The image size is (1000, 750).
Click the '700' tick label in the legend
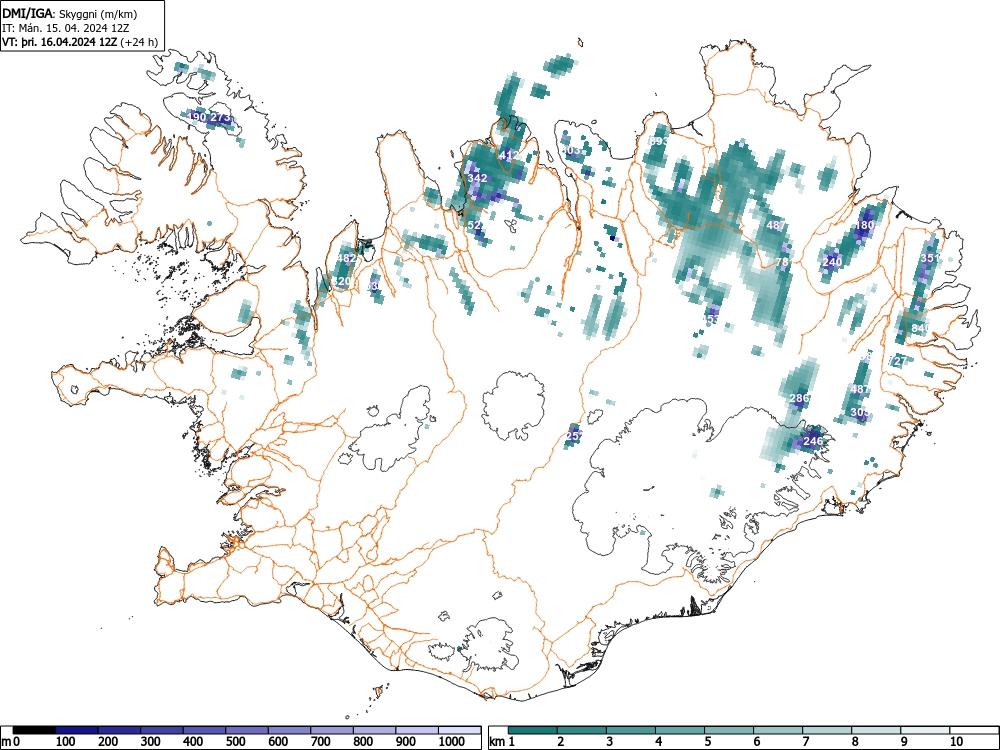tap(320, 741)
